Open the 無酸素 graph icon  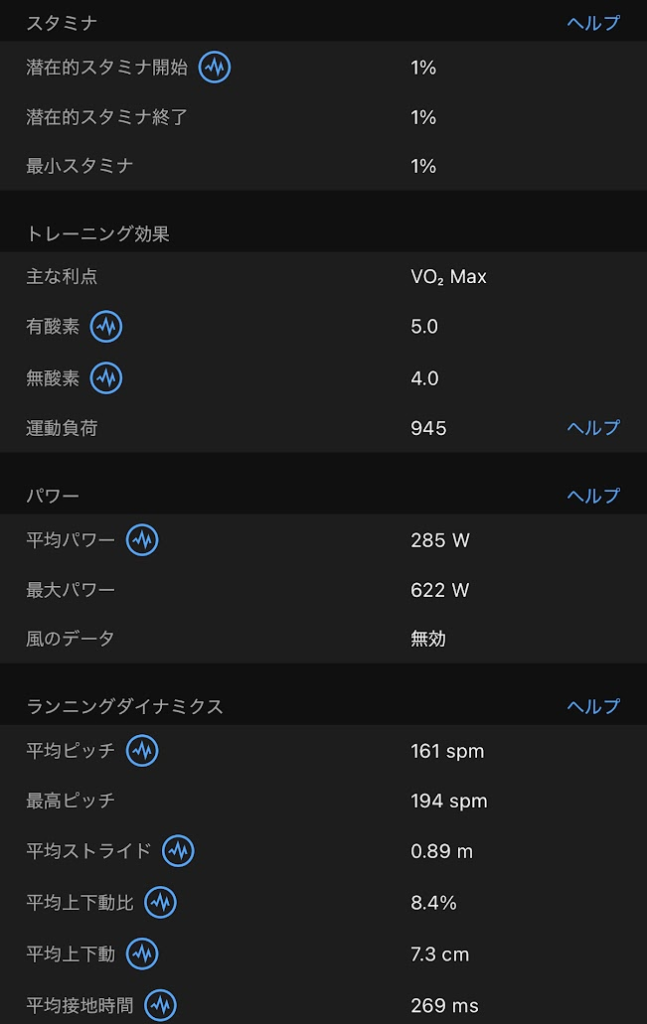106,378
